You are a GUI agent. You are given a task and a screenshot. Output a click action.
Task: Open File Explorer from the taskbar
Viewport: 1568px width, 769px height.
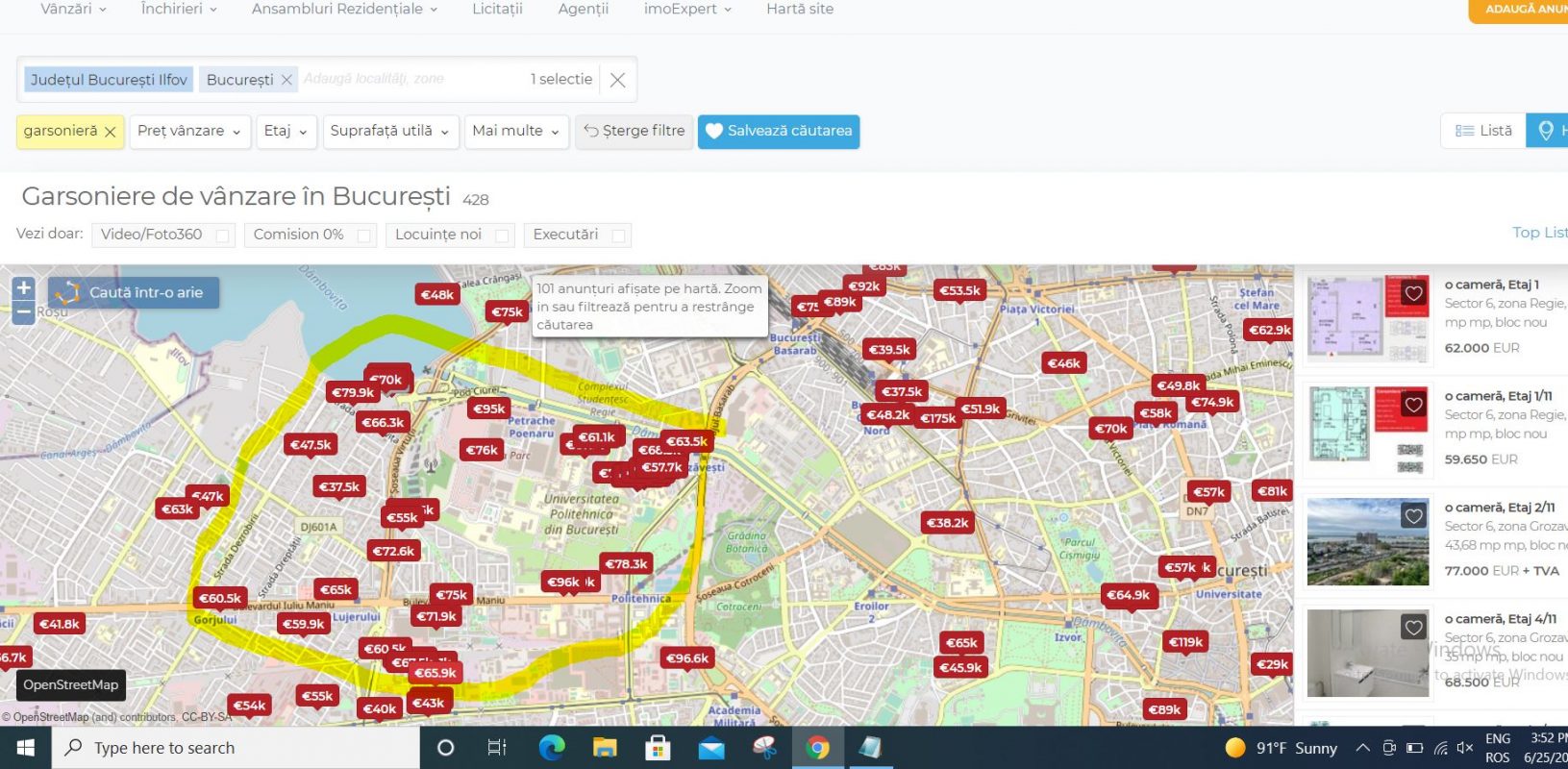(x=605, y=748)
